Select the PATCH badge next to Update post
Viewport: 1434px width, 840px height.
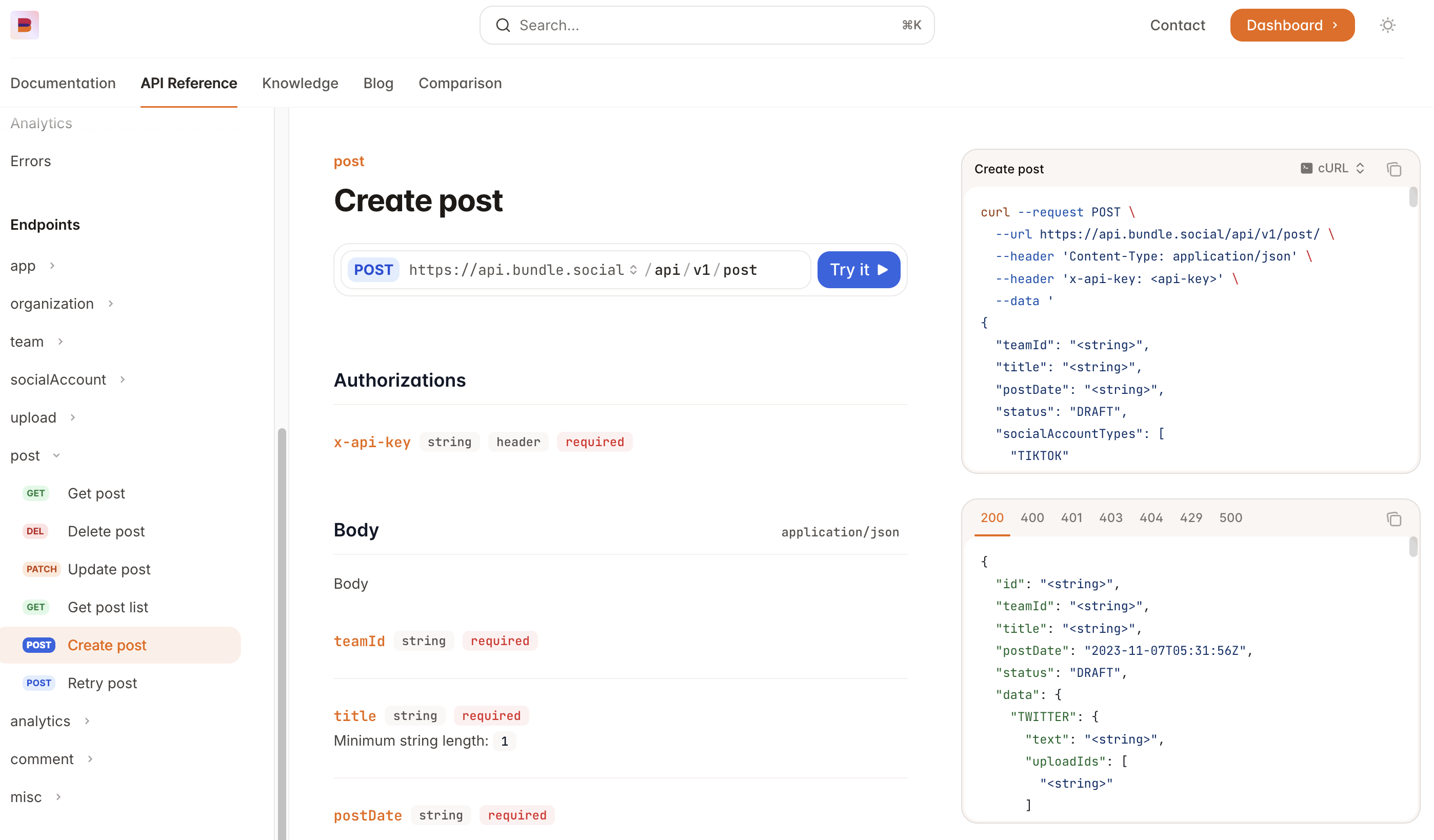pos(41,569)
